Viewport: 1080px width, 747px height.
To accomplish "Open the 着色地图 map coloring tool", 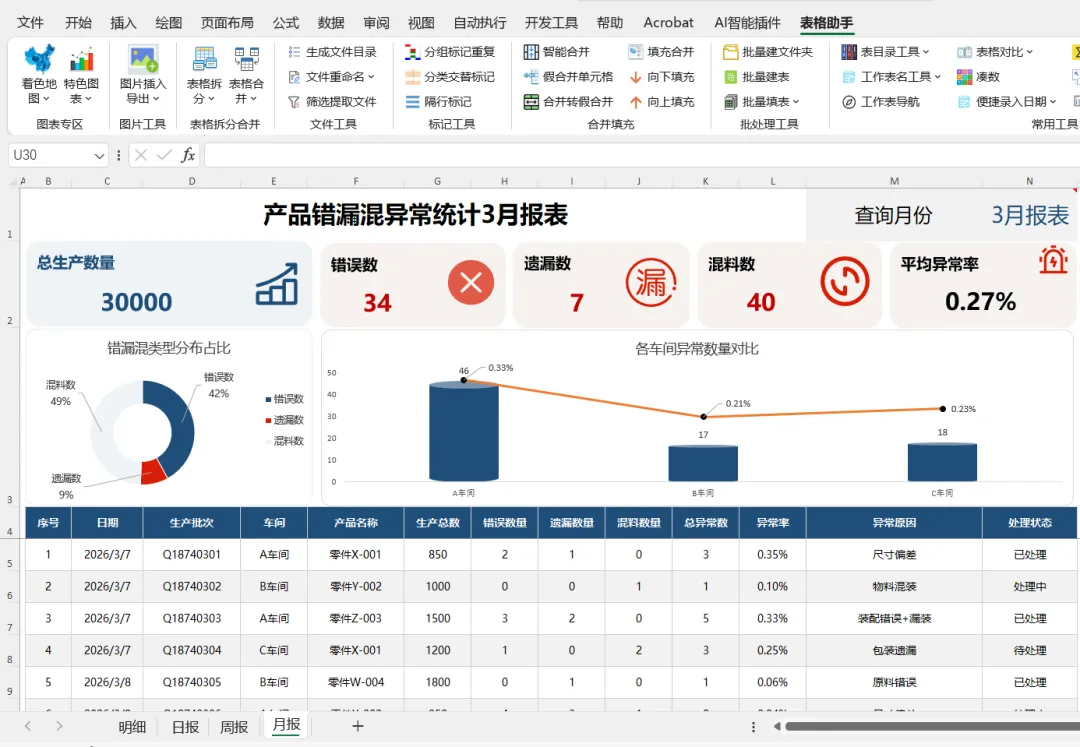I will tap(39, 74).
